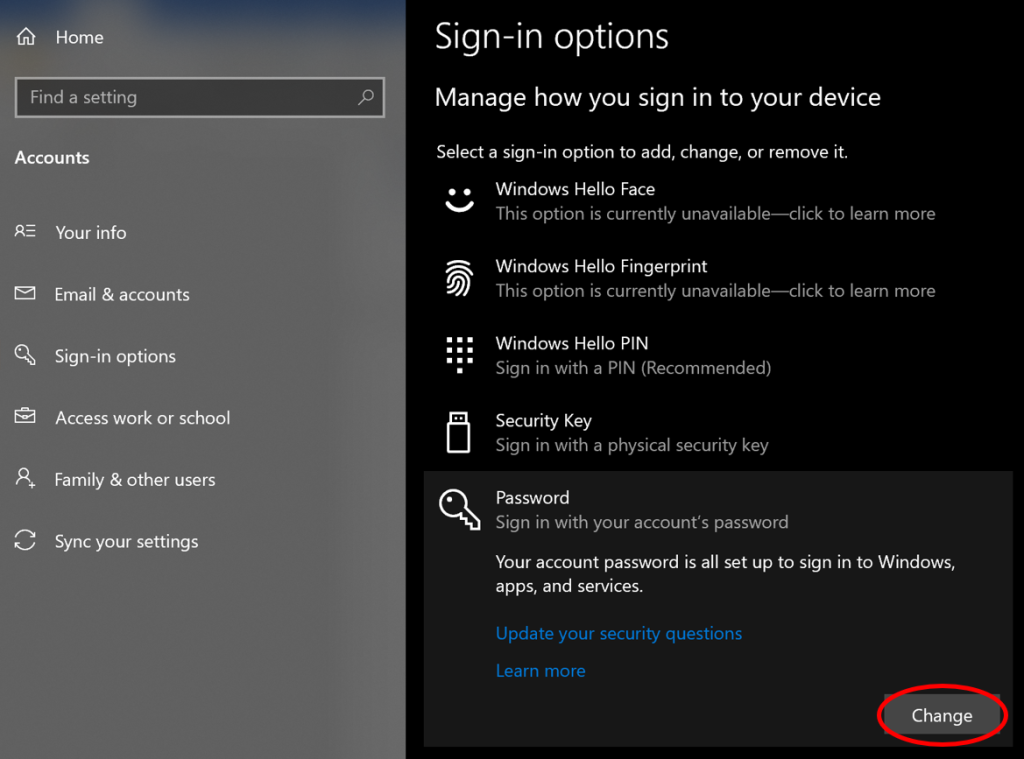The height and width of the screenshot is (759, 1024).
Task: Expand the Windows Hello PIN option
Action: coord(633,355)
